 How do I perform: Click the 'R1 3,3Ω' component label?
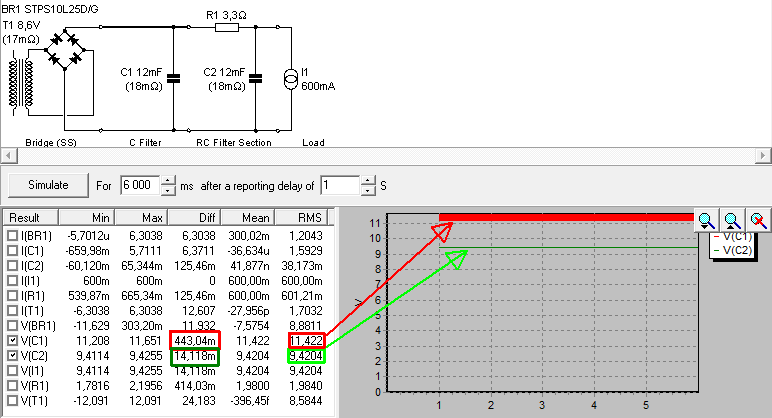226,15
